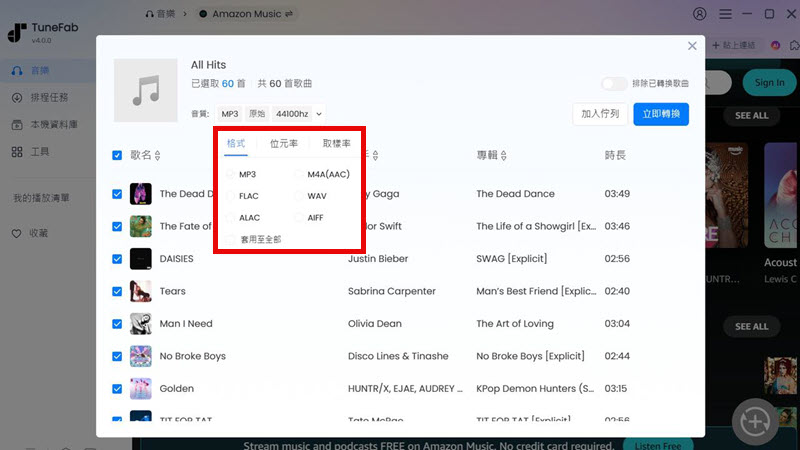Toggle the 排除已轉換歌曲 switch
The image size is (800, 450).
614,84
